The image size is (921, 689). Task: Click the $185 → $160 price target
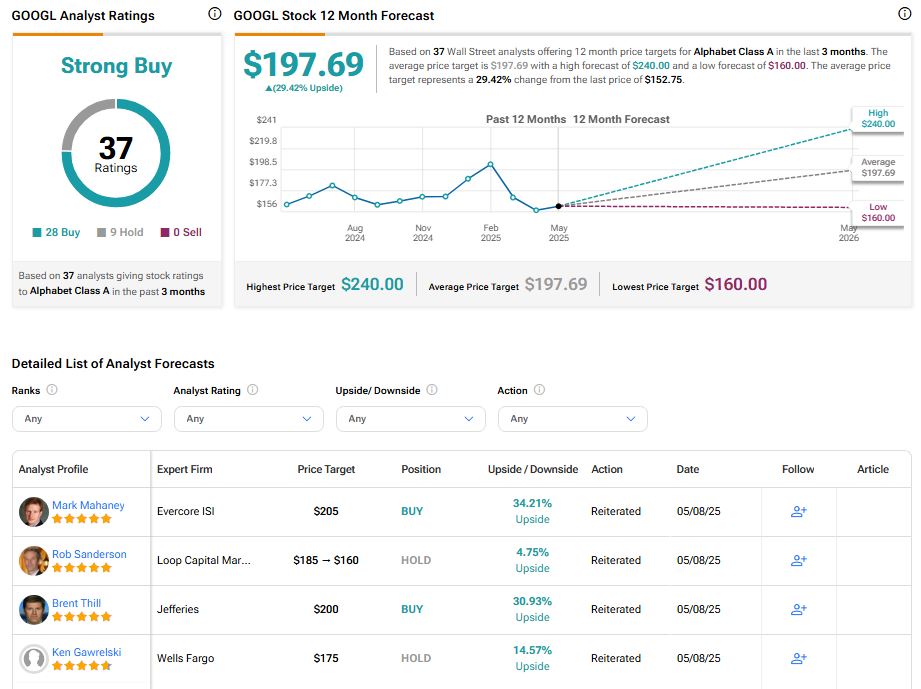tap(326, 560)
